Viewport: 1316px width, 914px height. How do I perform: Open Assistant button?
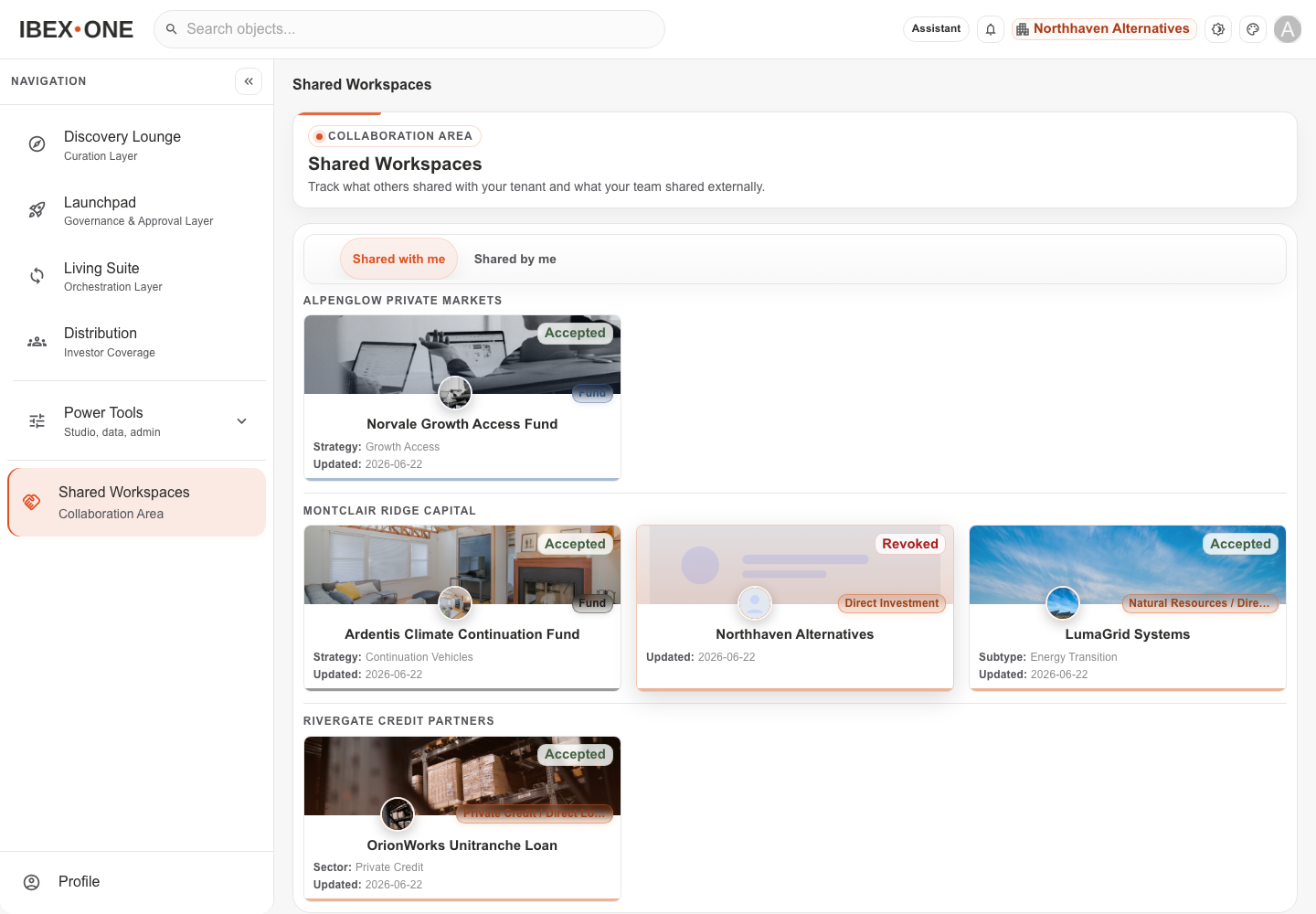936,29
